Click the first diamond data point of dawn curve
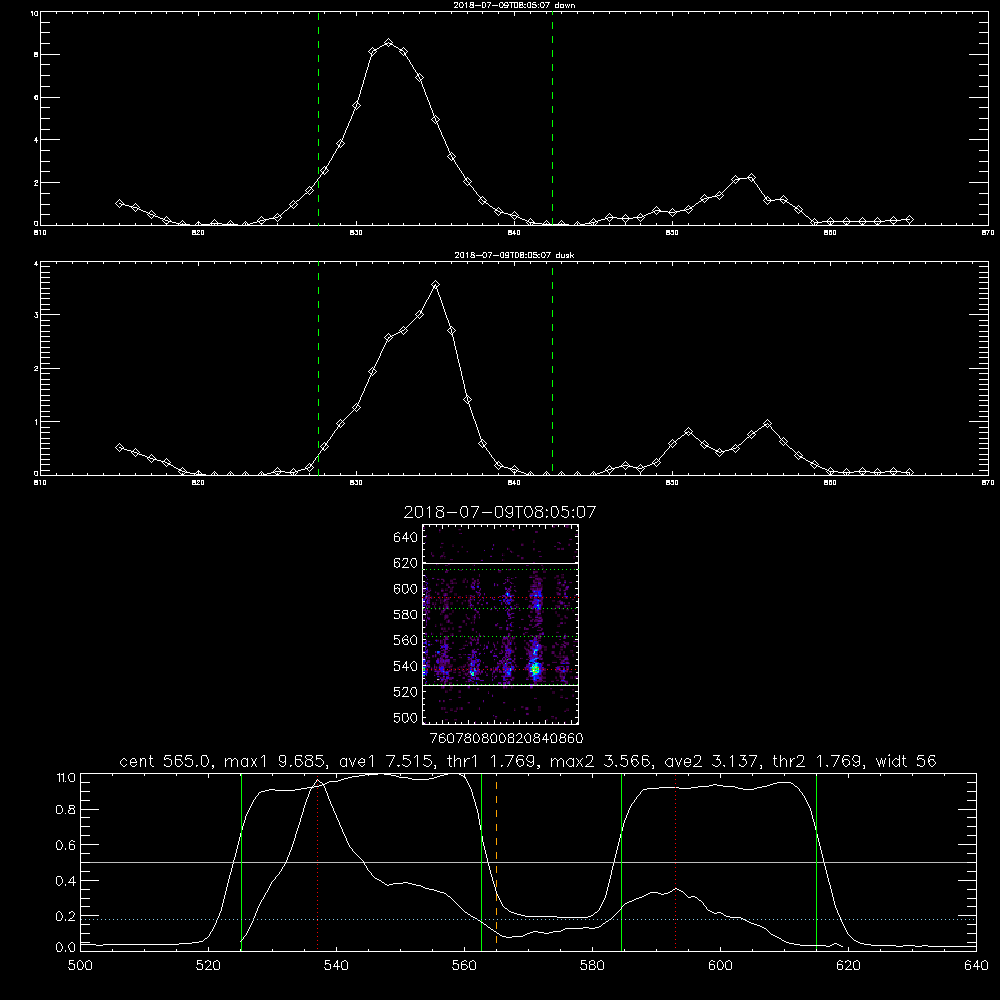Screen dimensions: 1000x1000 (x=119, y=203)
